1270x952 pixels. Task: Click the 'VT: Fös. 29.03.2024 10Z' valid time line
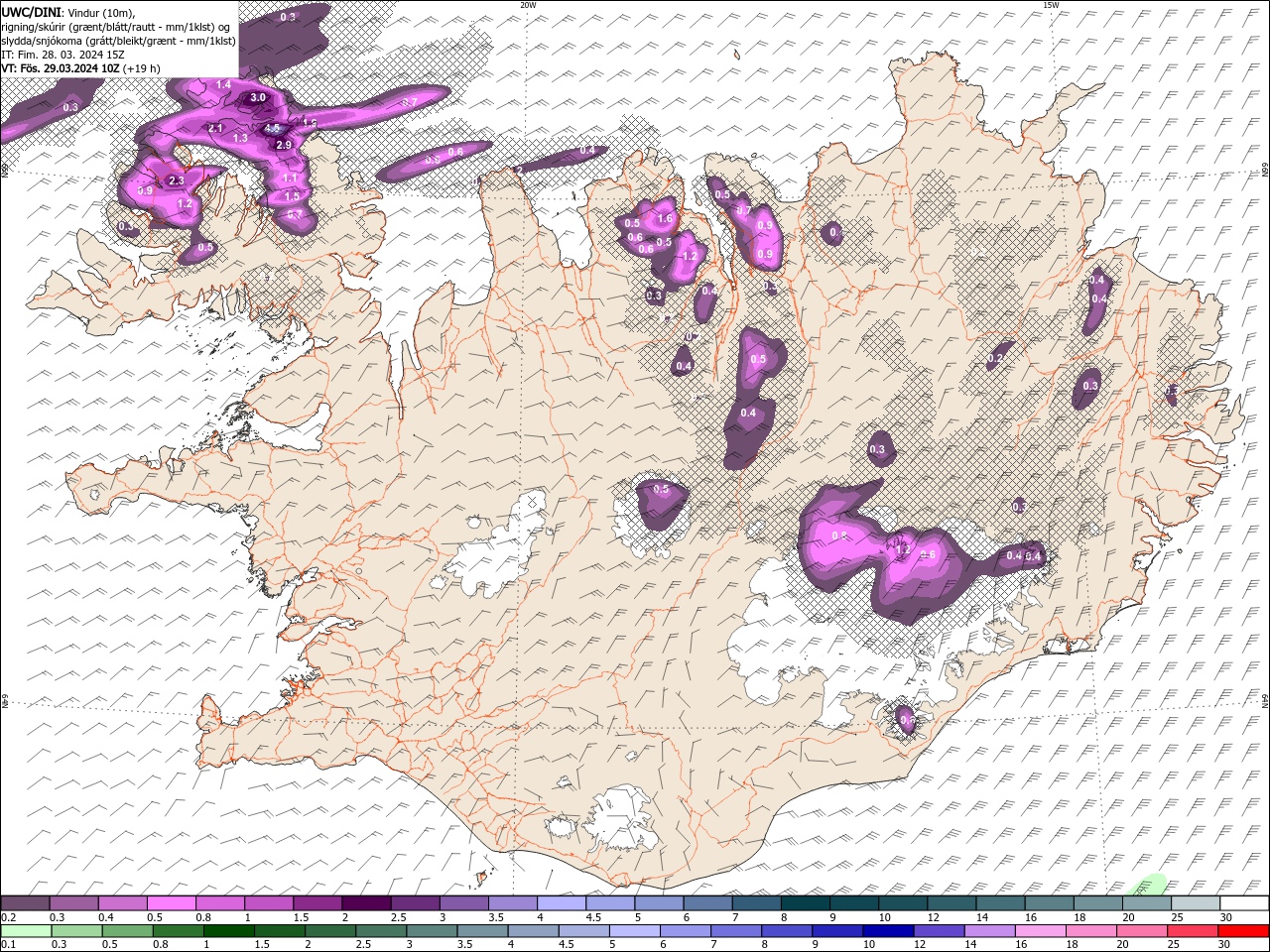(61, 68)
